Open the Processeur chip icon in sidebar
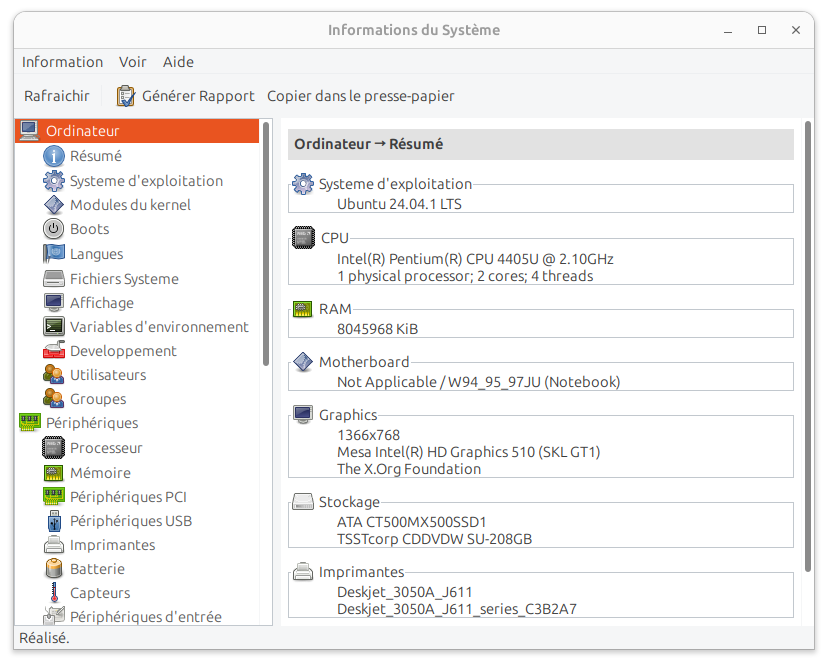This screenshot has width=828, height=666. [x=54, y=447]
